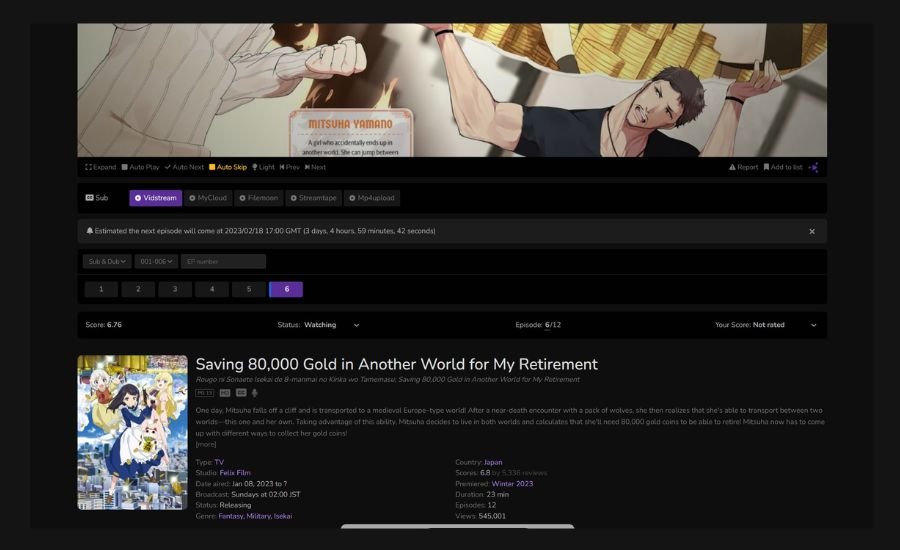The width and height of the screenshot is (900, 550).
Task: Toggle the Light switch
Action: (263, 167)
